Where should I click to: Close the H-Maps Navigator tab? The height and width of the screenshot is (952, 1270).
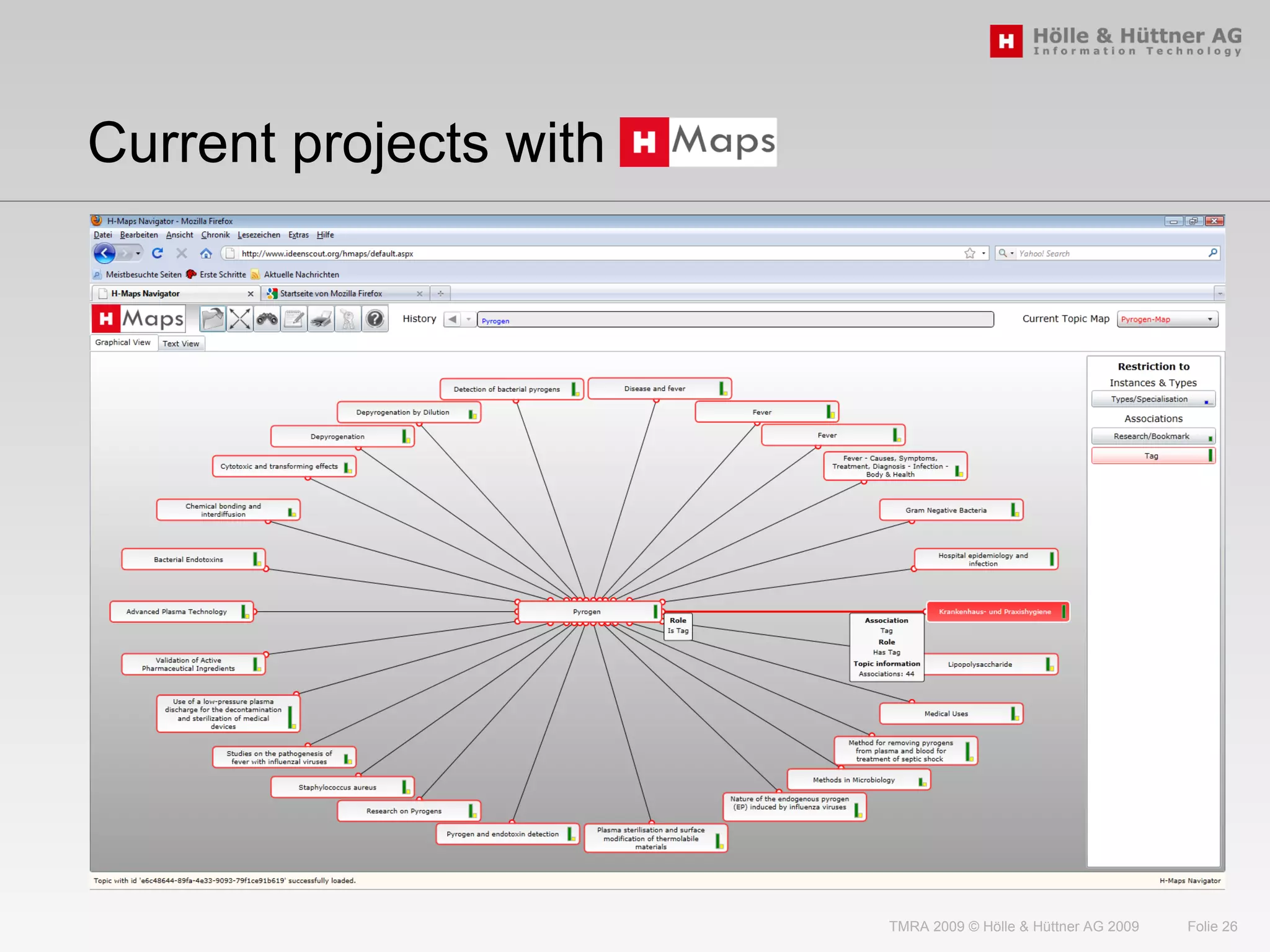tap(251, 294)
